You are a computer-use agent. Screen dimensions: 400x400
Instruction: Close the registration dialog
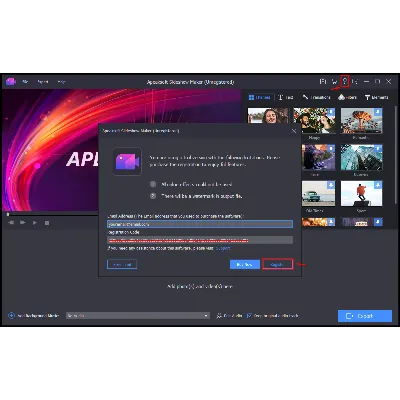(x=294, y=131)
